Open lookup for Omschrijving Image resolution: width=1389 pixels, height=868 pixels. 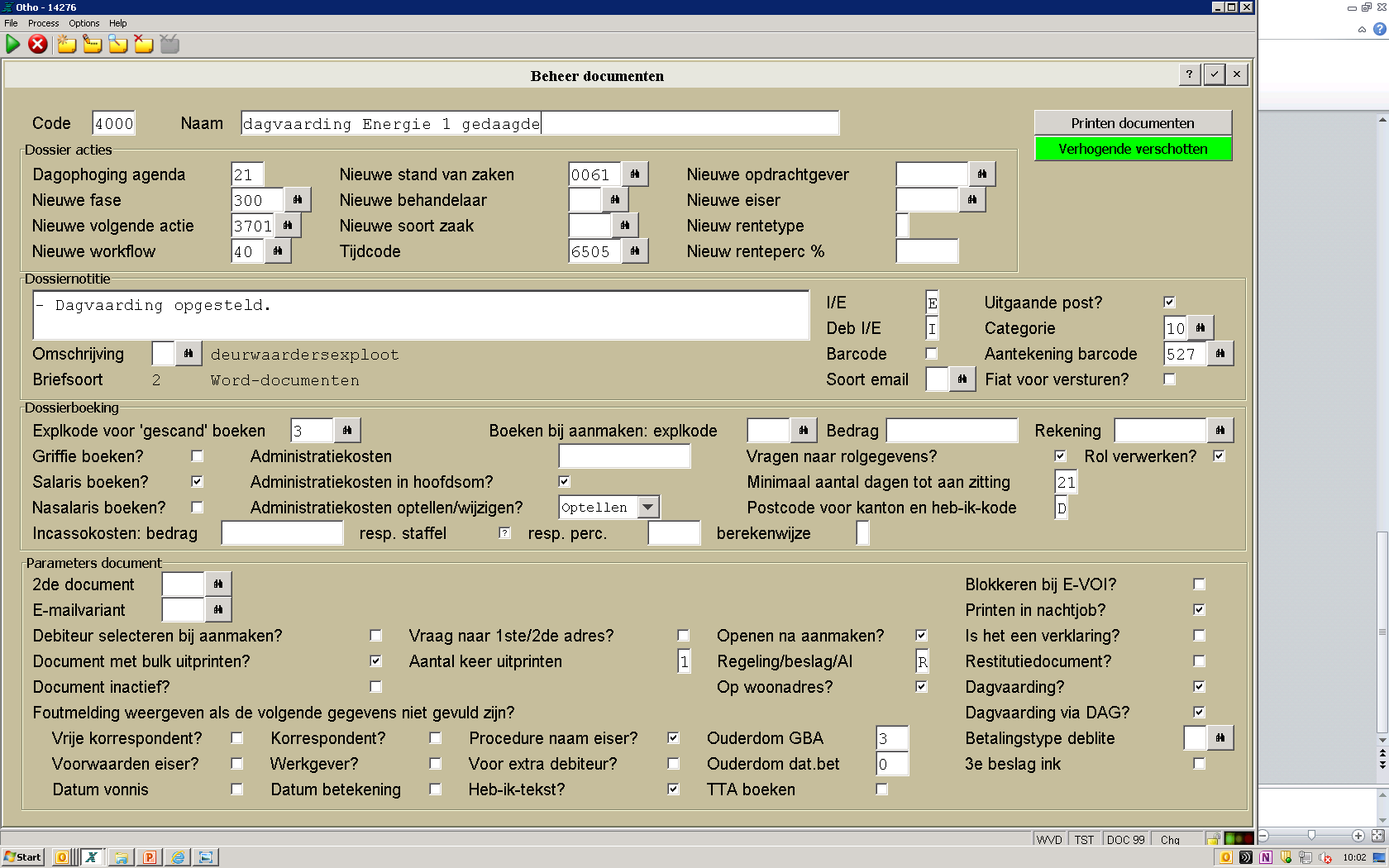(x=189, y=354)
